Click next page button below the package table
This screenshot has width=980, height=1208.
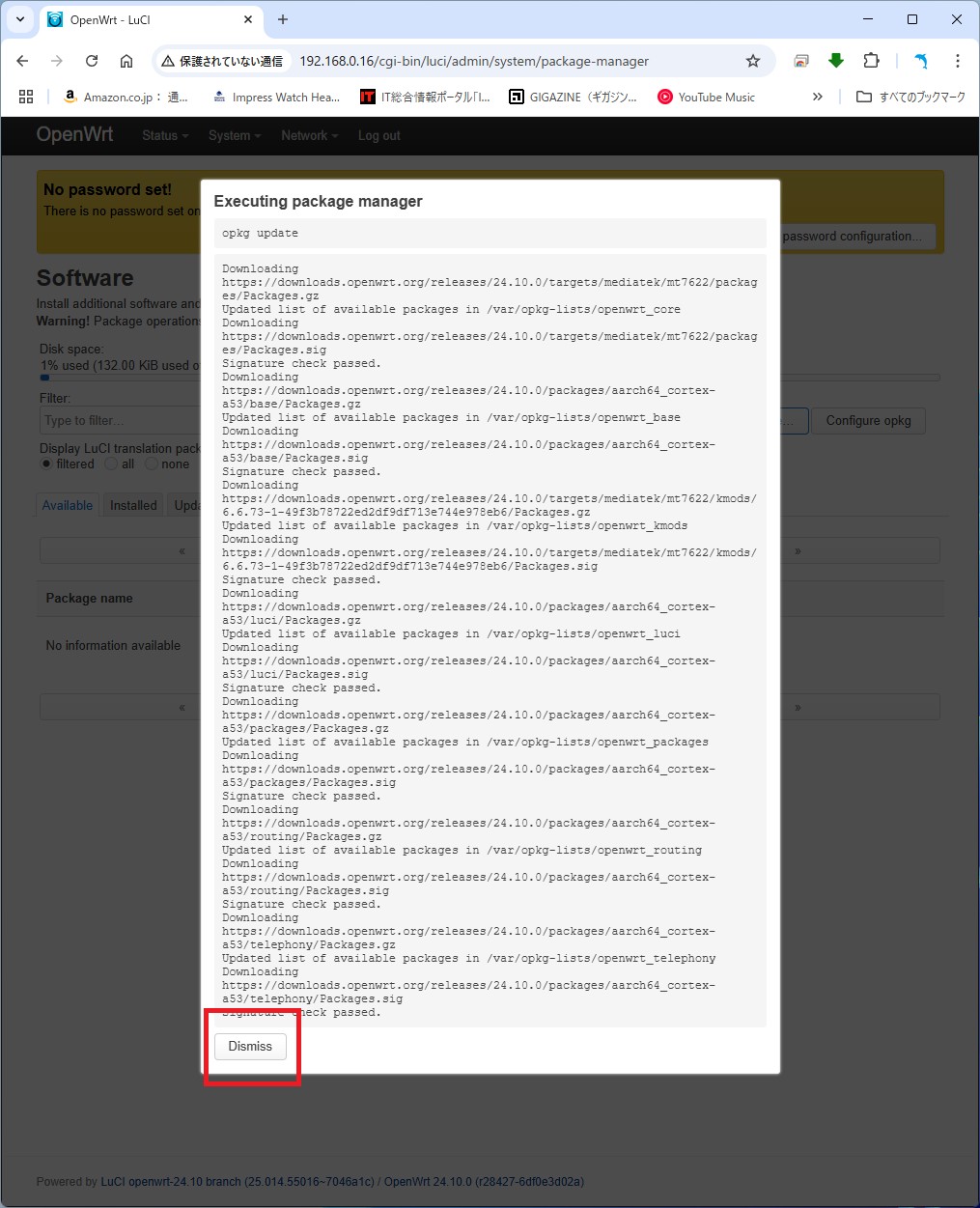pos(798,707)
